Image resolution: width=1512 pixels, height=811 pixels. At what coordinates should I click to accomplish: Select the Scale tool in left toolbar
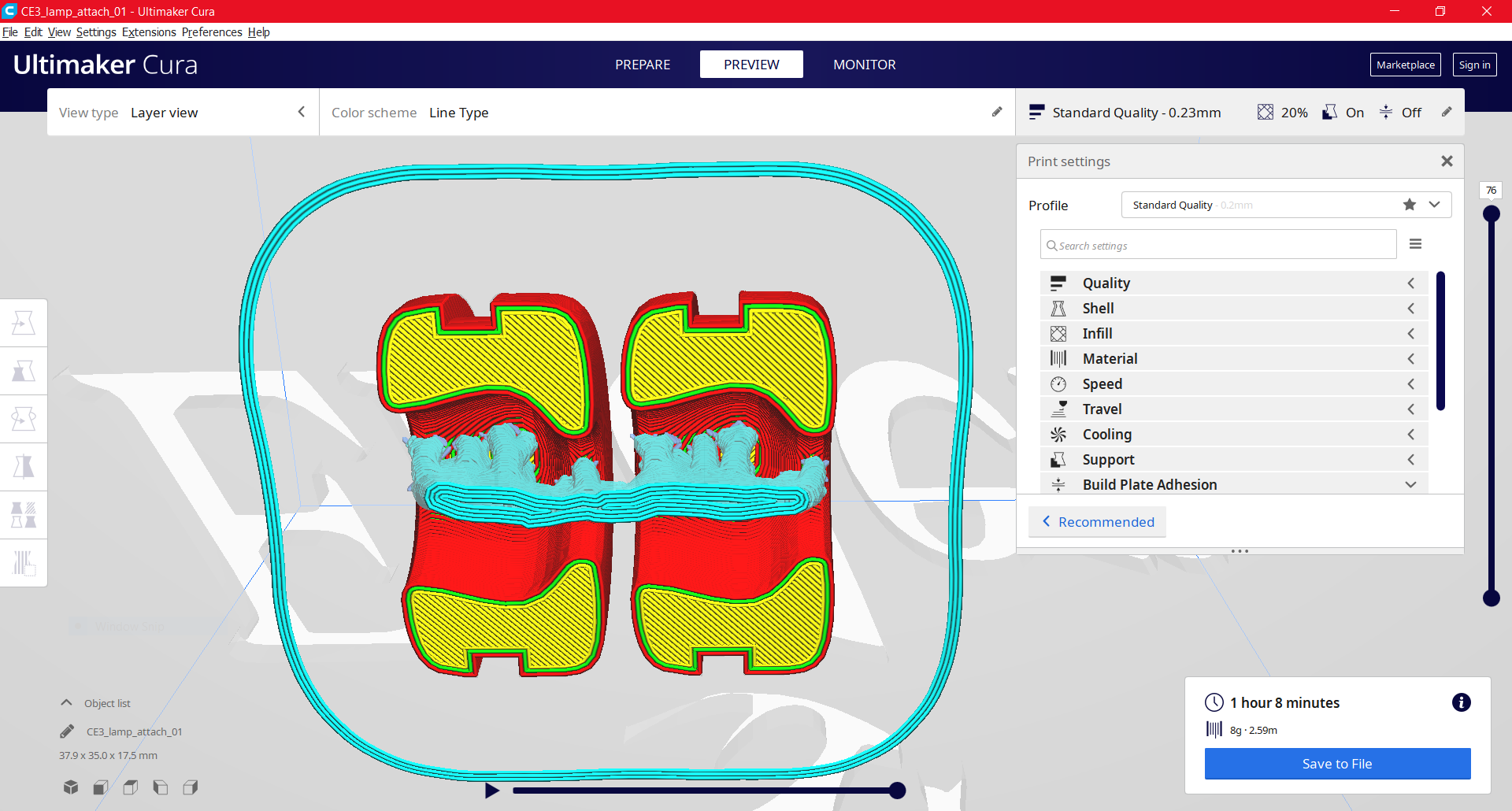[24, 371]
